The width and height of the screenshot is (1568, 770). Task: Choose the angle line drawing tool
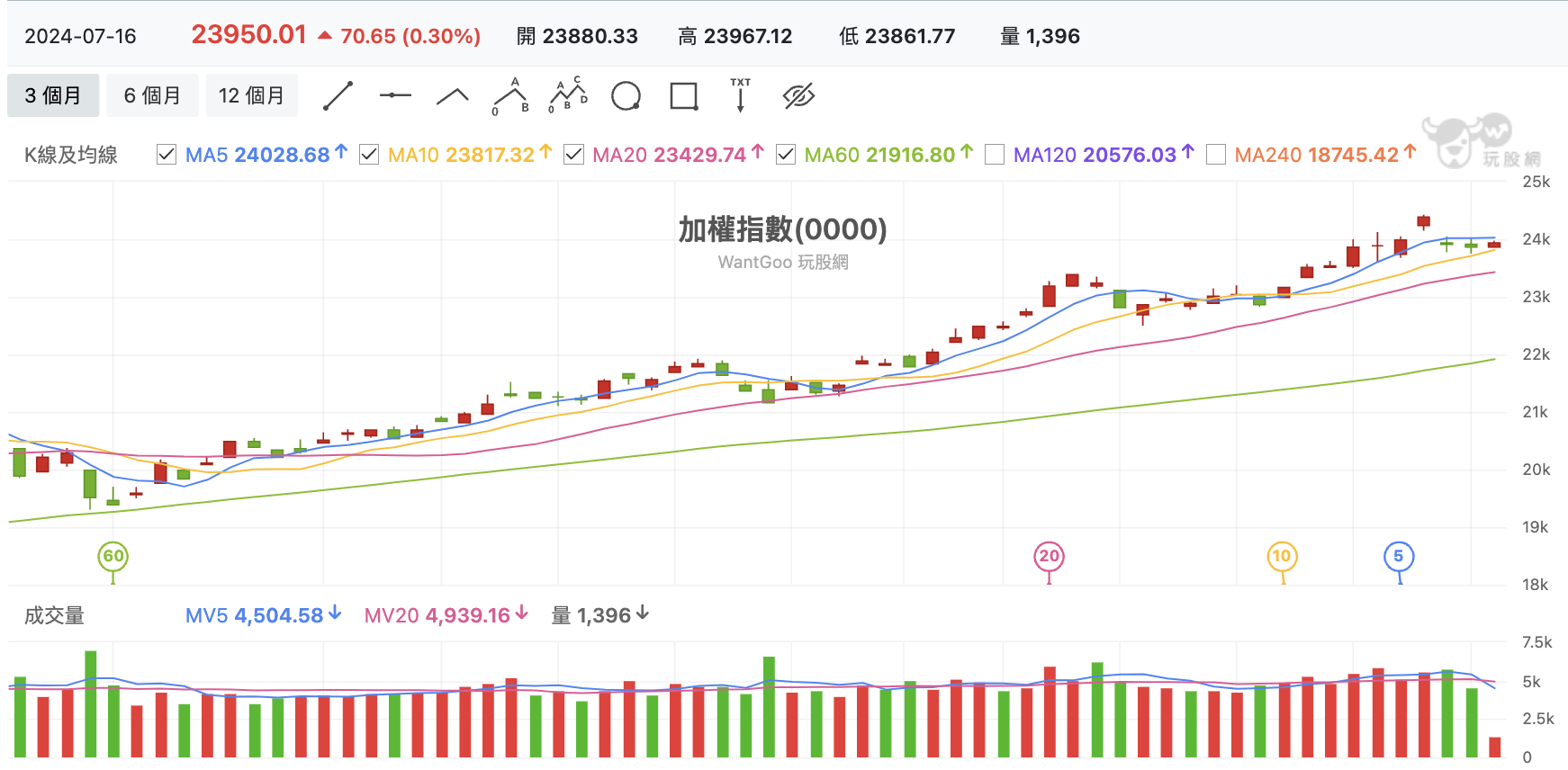coord(453,95)
